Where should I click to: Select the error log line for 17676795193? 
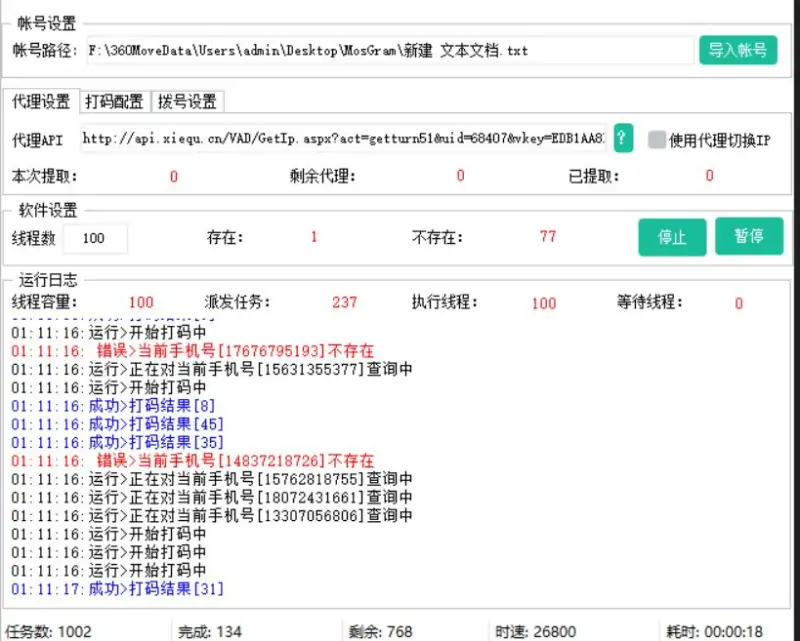(193, 351)
